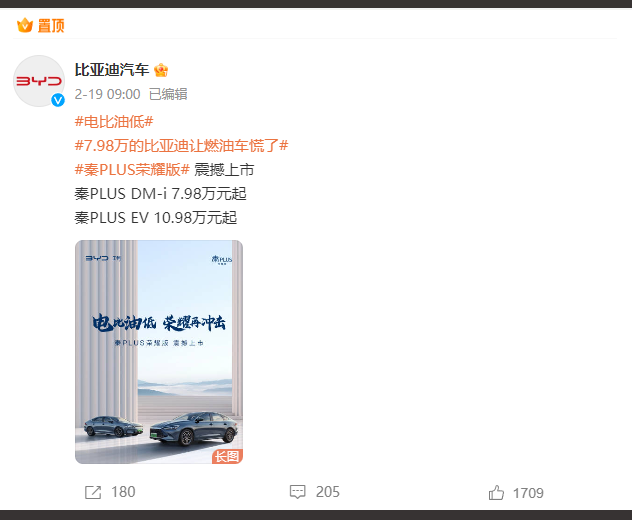This screenshot has width=632, height=520.
Task: Open comments via the speech bubble icon
Action: coord(297,492)
